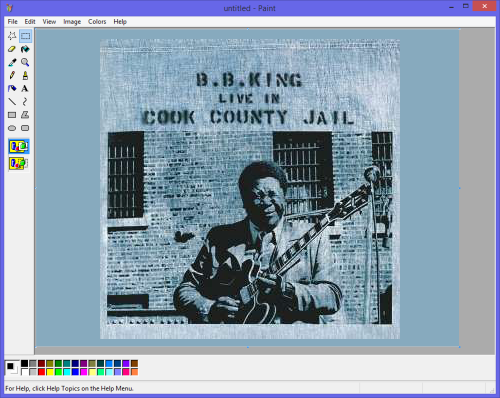Open the Colors menu

[97, 22]
